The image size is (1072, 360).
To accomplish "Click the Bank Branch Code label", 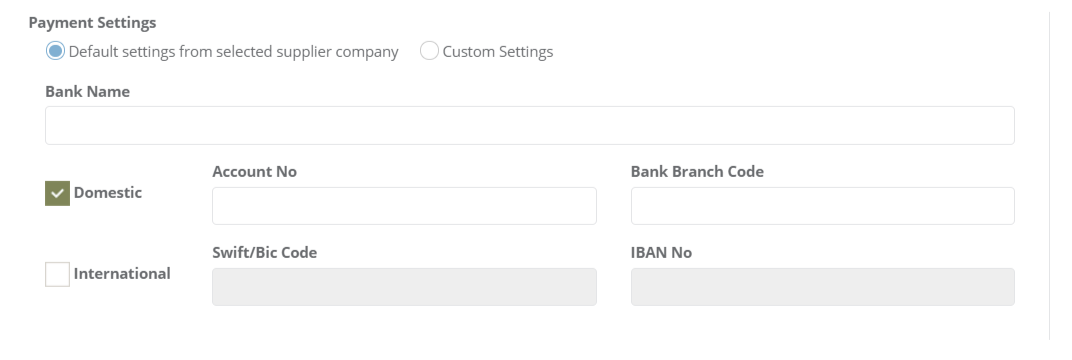I will pyautogui.click(x=697, y=171).
